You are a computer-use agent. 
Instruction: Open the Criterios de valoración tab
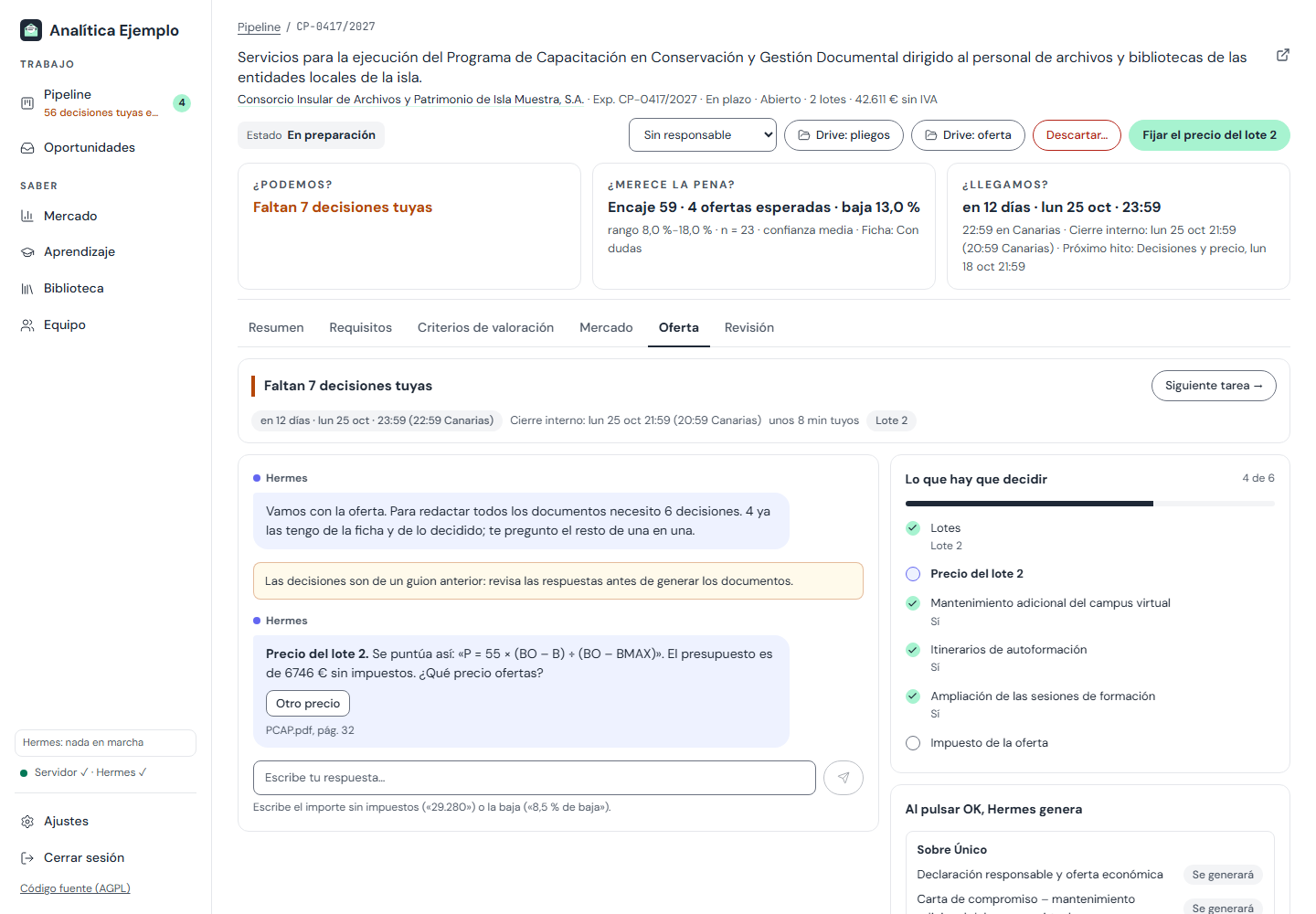click(x=486, y=327)
